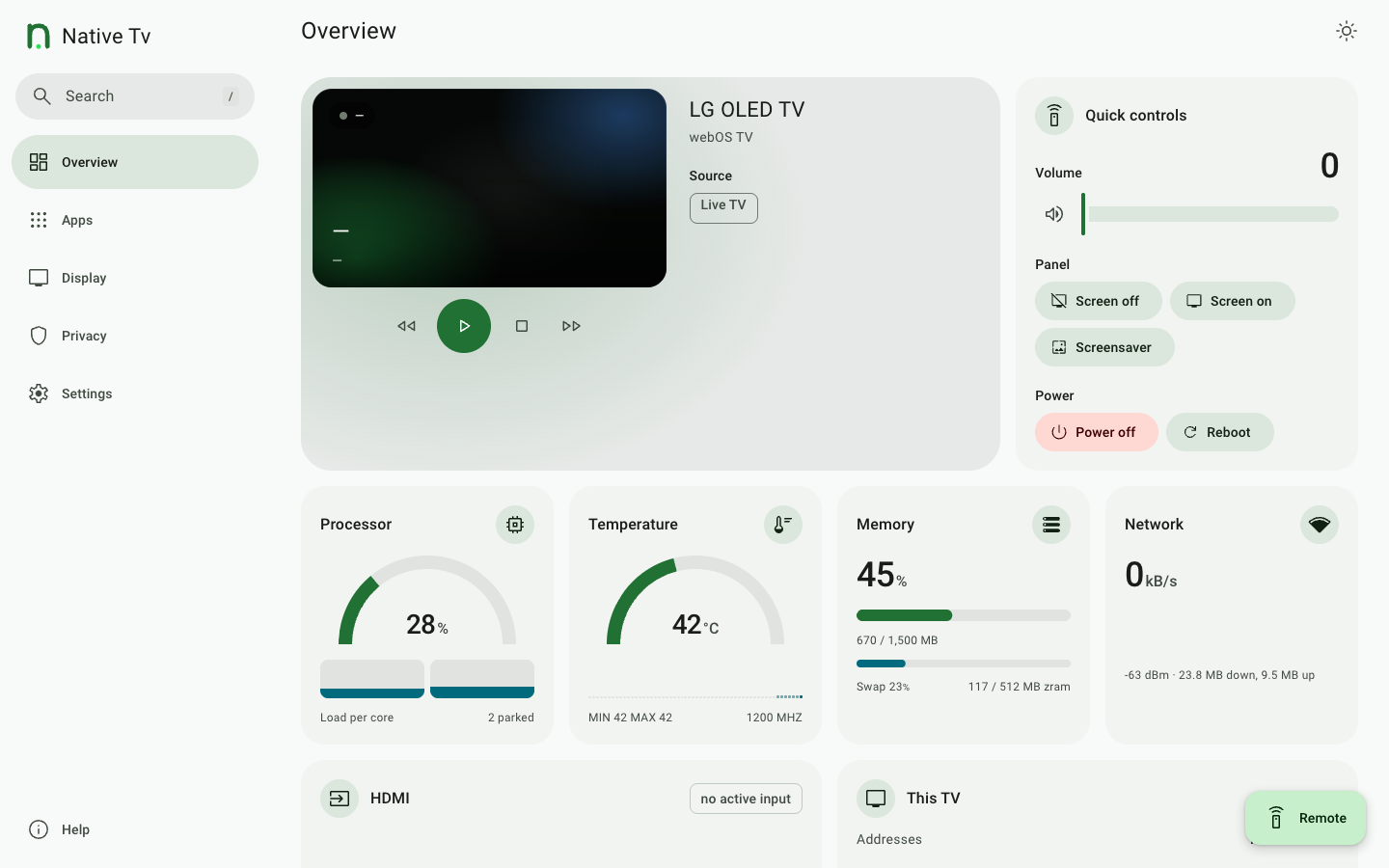Power off the TV
1389x868 pixels.
1096,432
